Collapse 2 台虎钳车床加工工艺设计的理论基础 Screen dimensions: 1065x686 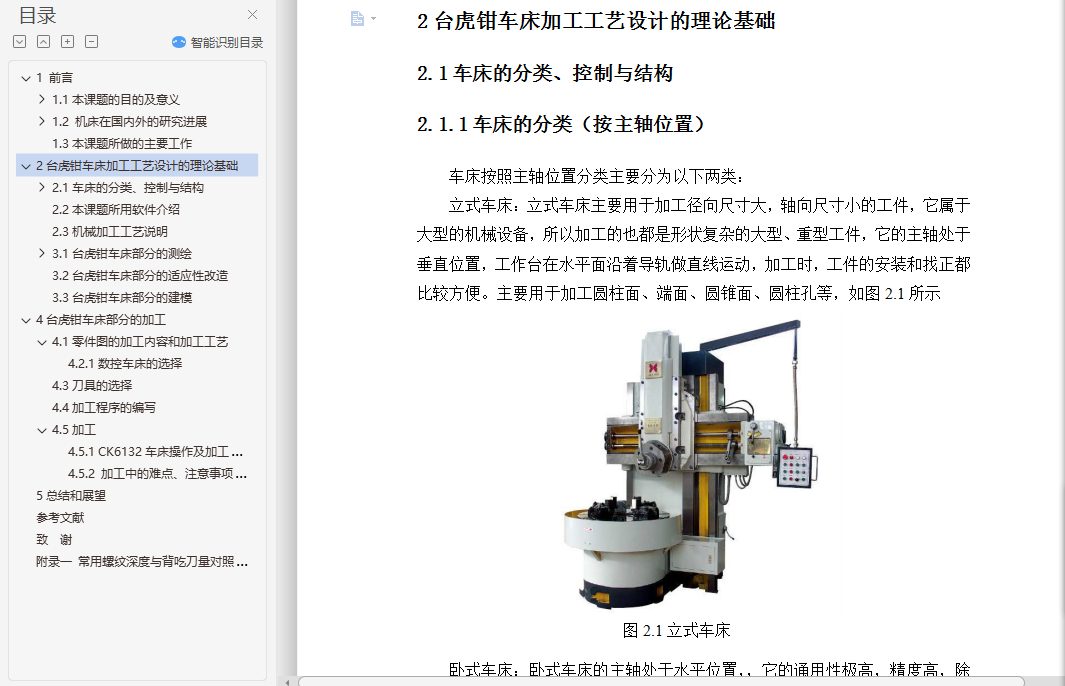(26, 166)
